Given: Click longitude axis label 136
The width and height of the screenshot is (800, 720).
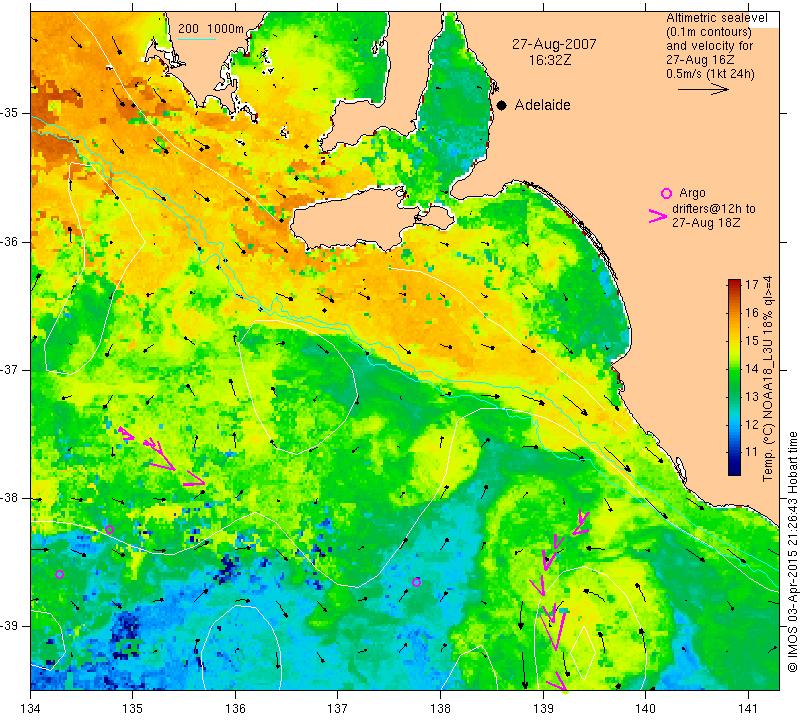Looking at the screenshot, I should tap(235, 708).
